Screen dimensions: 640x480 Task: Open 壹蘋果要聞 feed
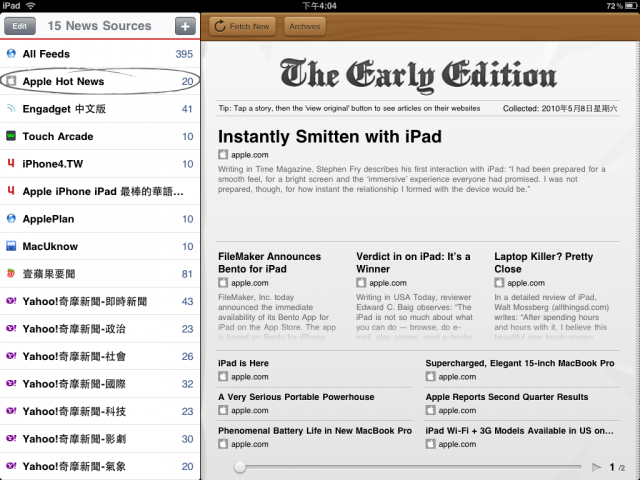coord(100,274)
